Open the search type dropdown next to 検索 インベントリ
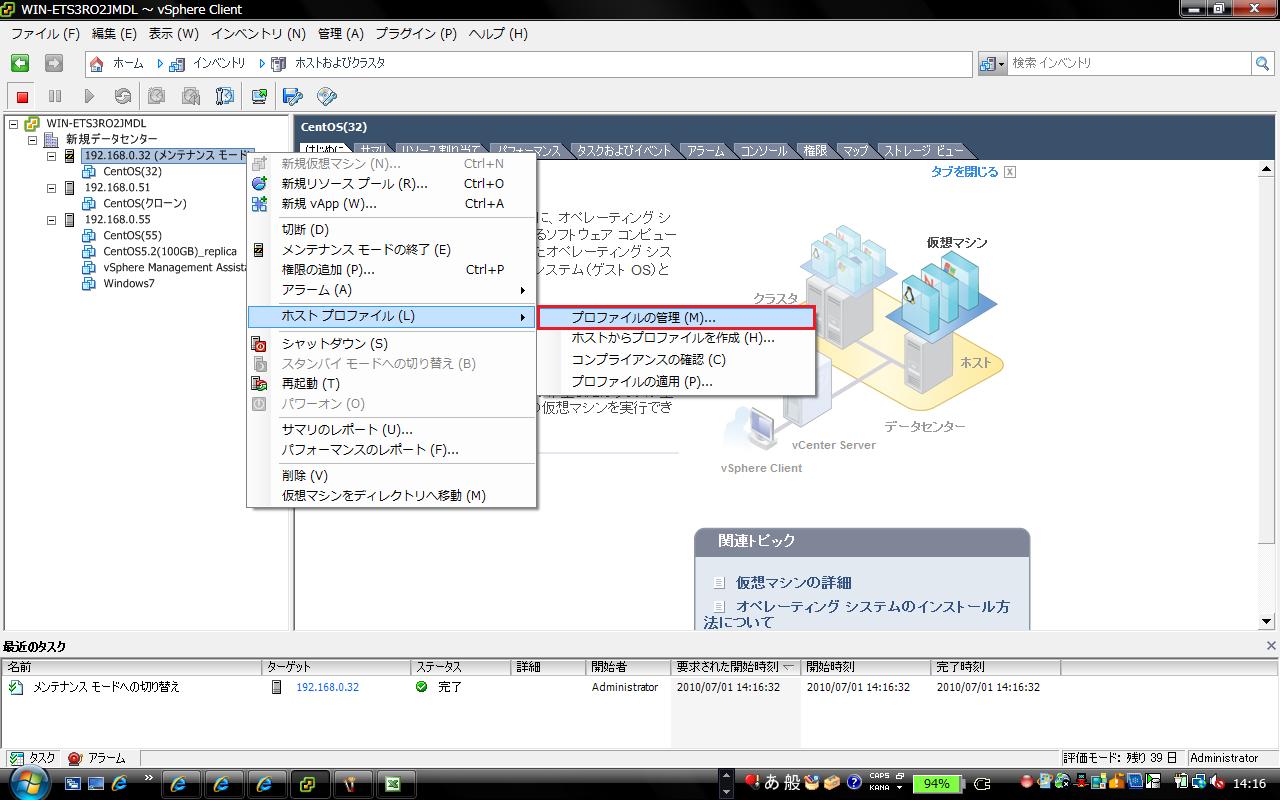 (992, 63)
